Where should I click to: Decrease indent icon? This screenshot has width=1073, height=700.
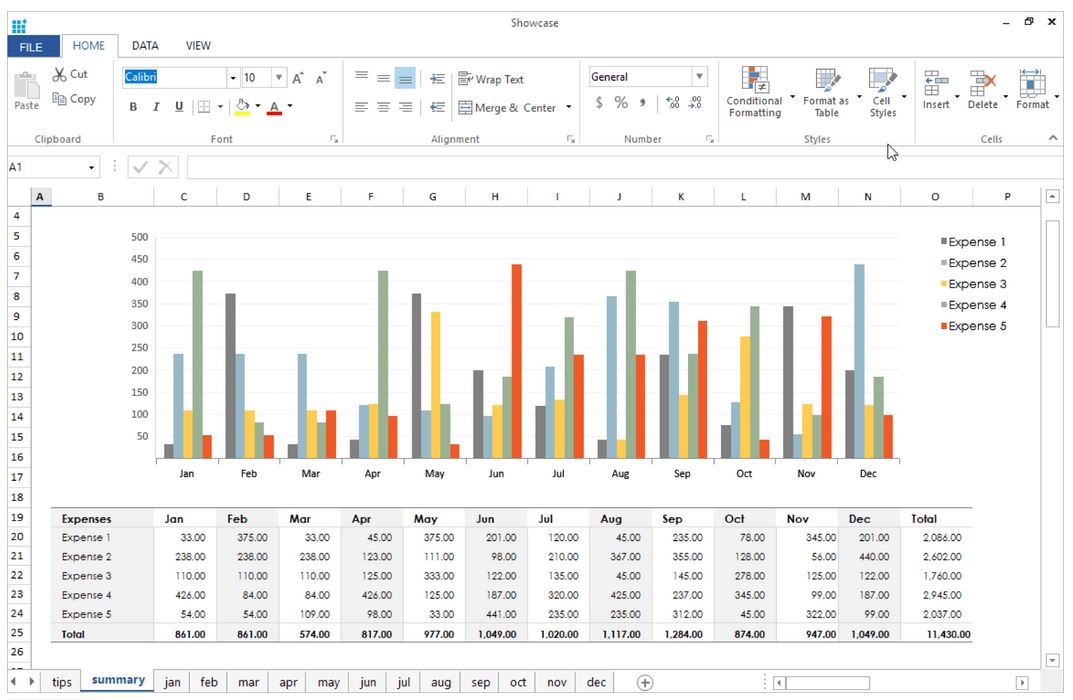[x=437, y=107]
